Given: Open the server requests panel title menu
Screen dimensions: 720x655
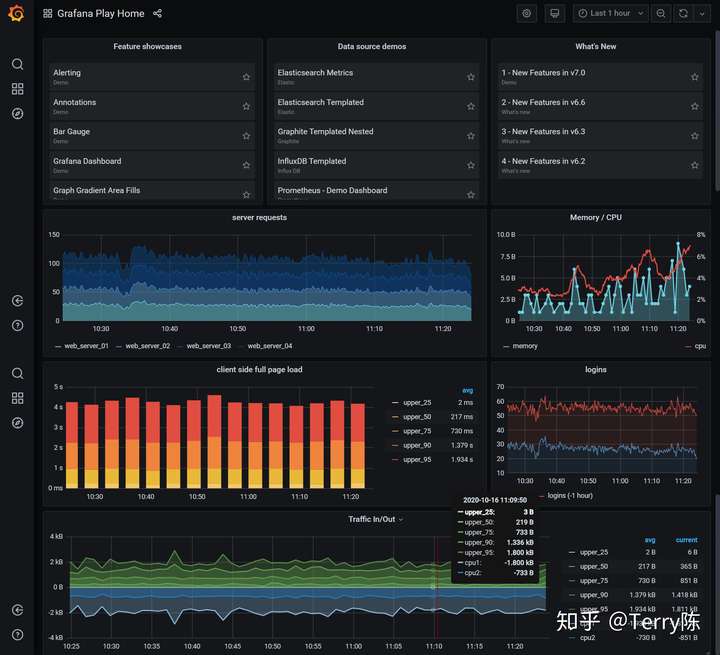Looking at the screenshot, I should click(259, 217).
